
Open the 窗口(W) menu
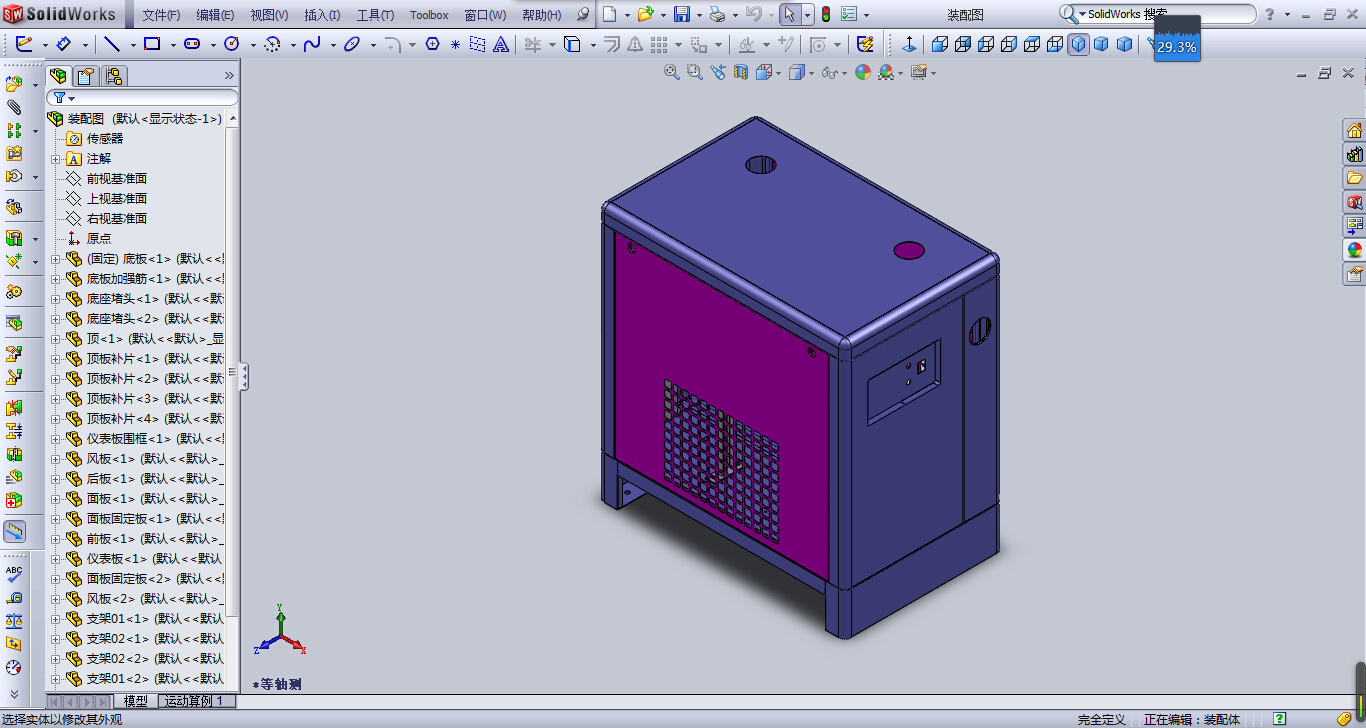click(485, 15)
